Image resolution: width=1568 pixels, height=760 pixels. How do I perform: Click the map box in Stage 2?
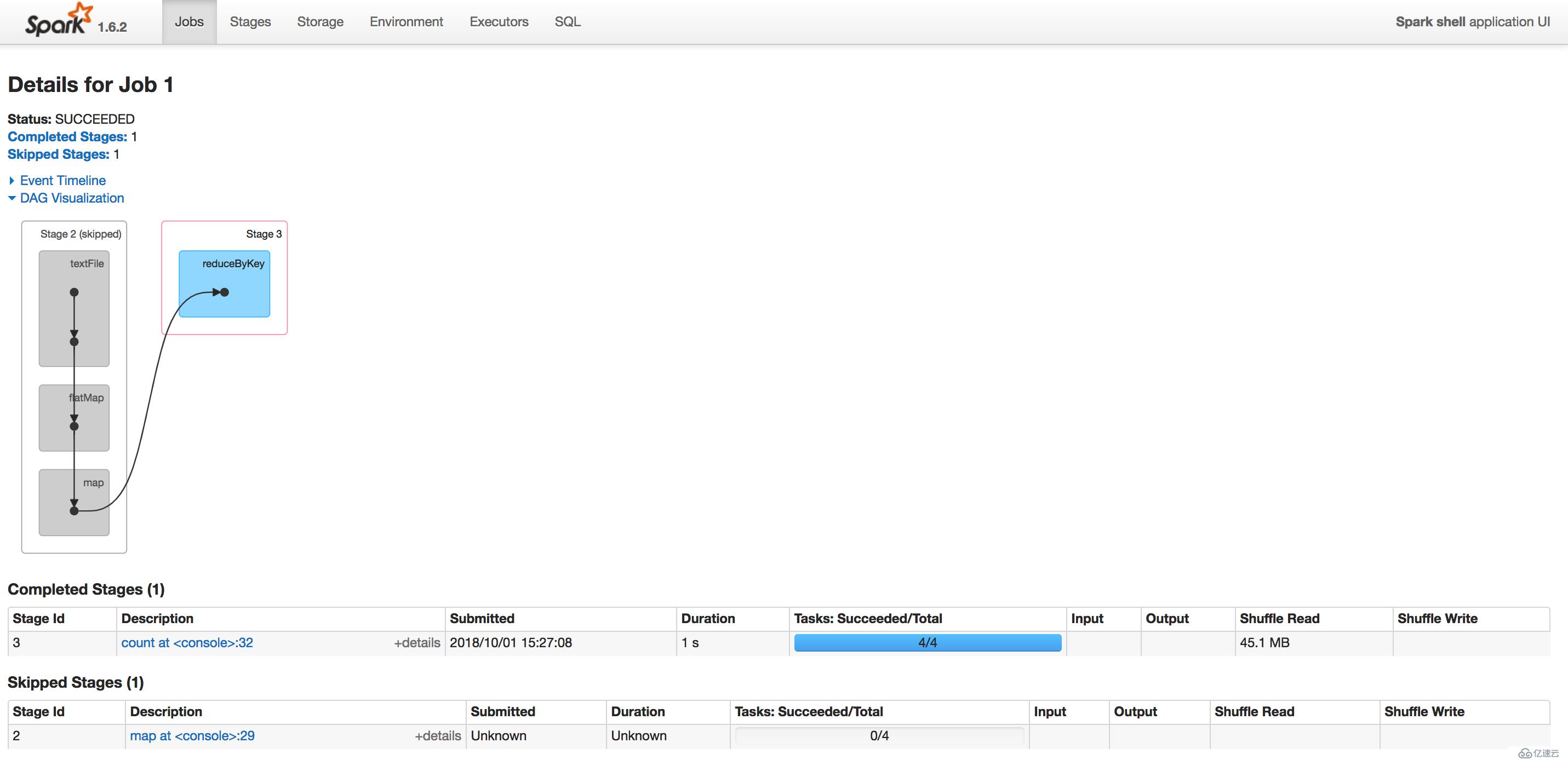75,503
